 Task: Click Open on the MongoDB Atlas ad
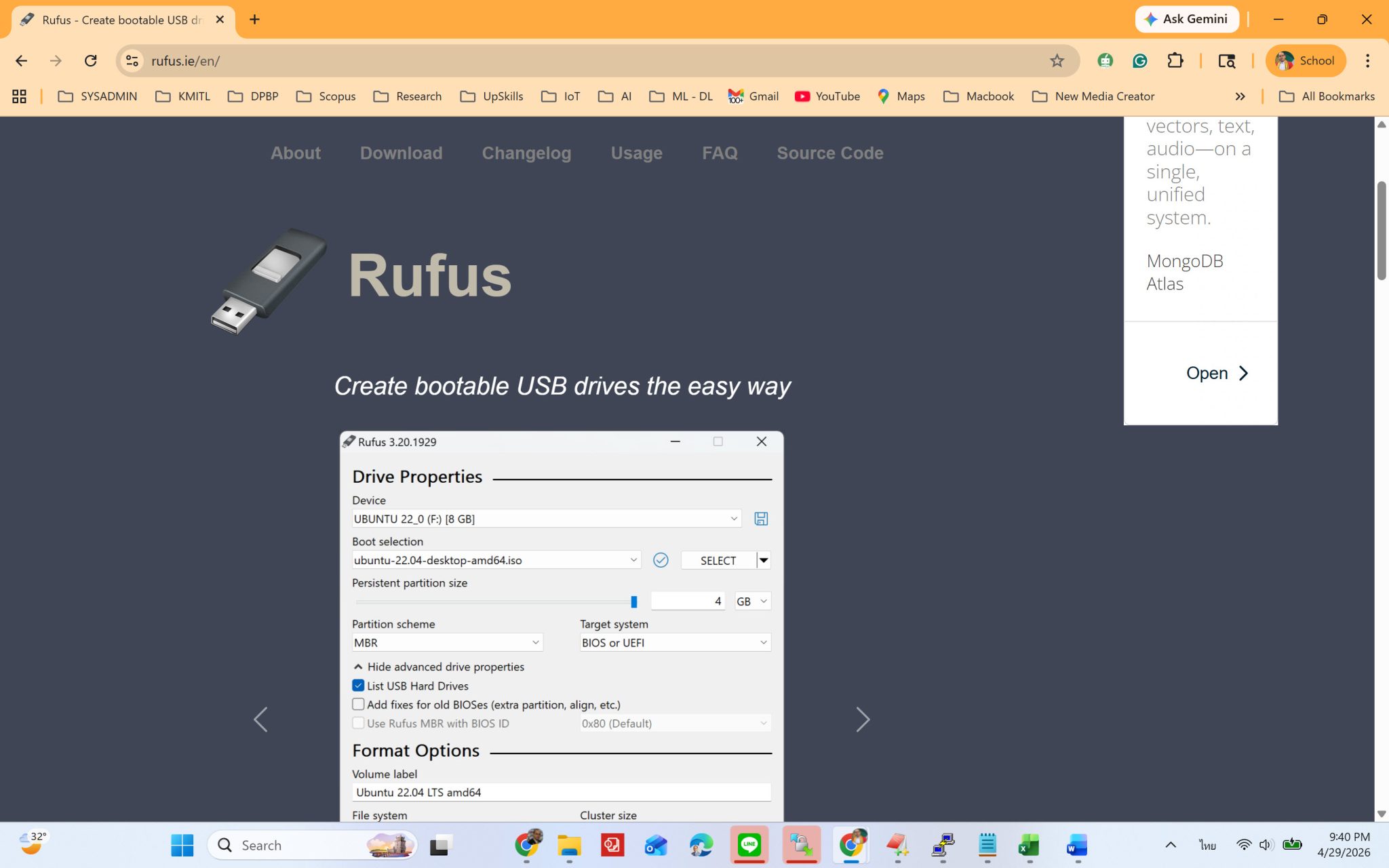coord(1217,373)
